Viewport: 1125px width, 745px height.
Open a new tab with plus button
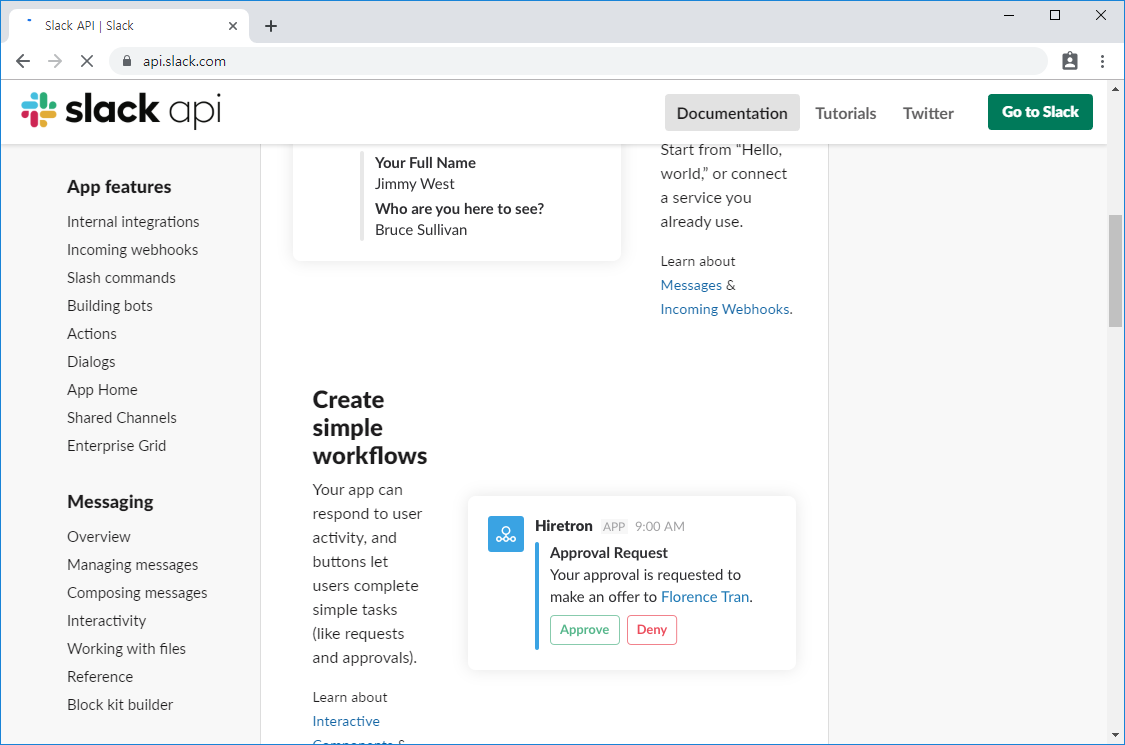(x=270, y=26)
